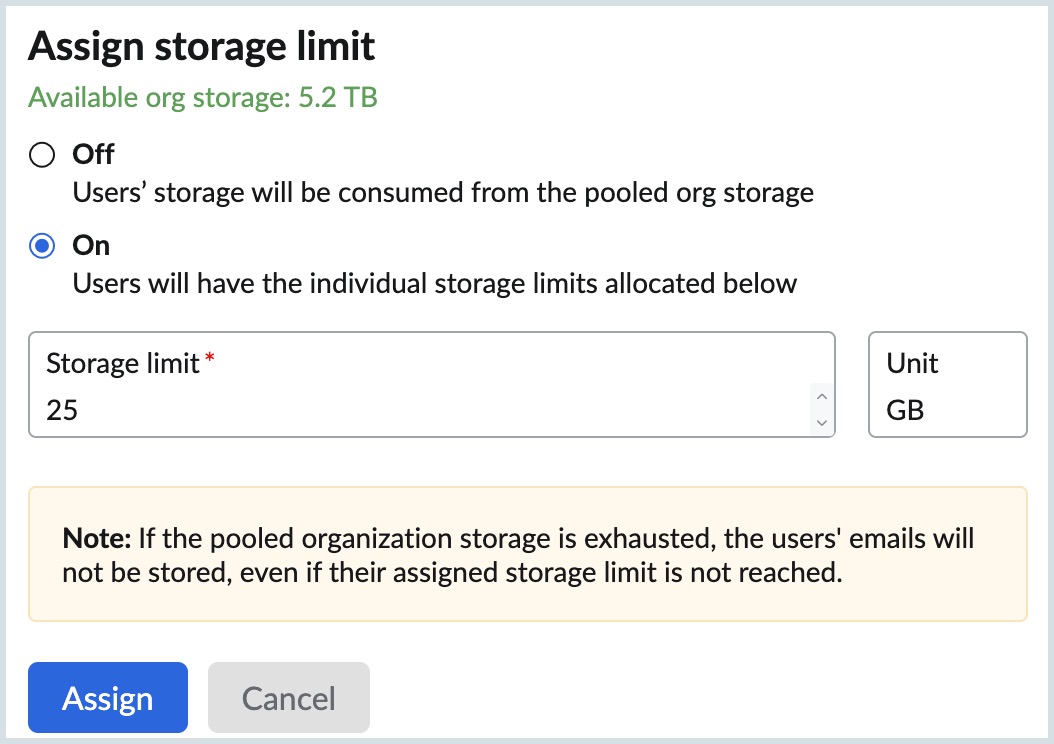The height and width of the screenshot is (744, 1054).
Task: Confirm the 25 GB storage limit
Action: [x=107, y=697]
